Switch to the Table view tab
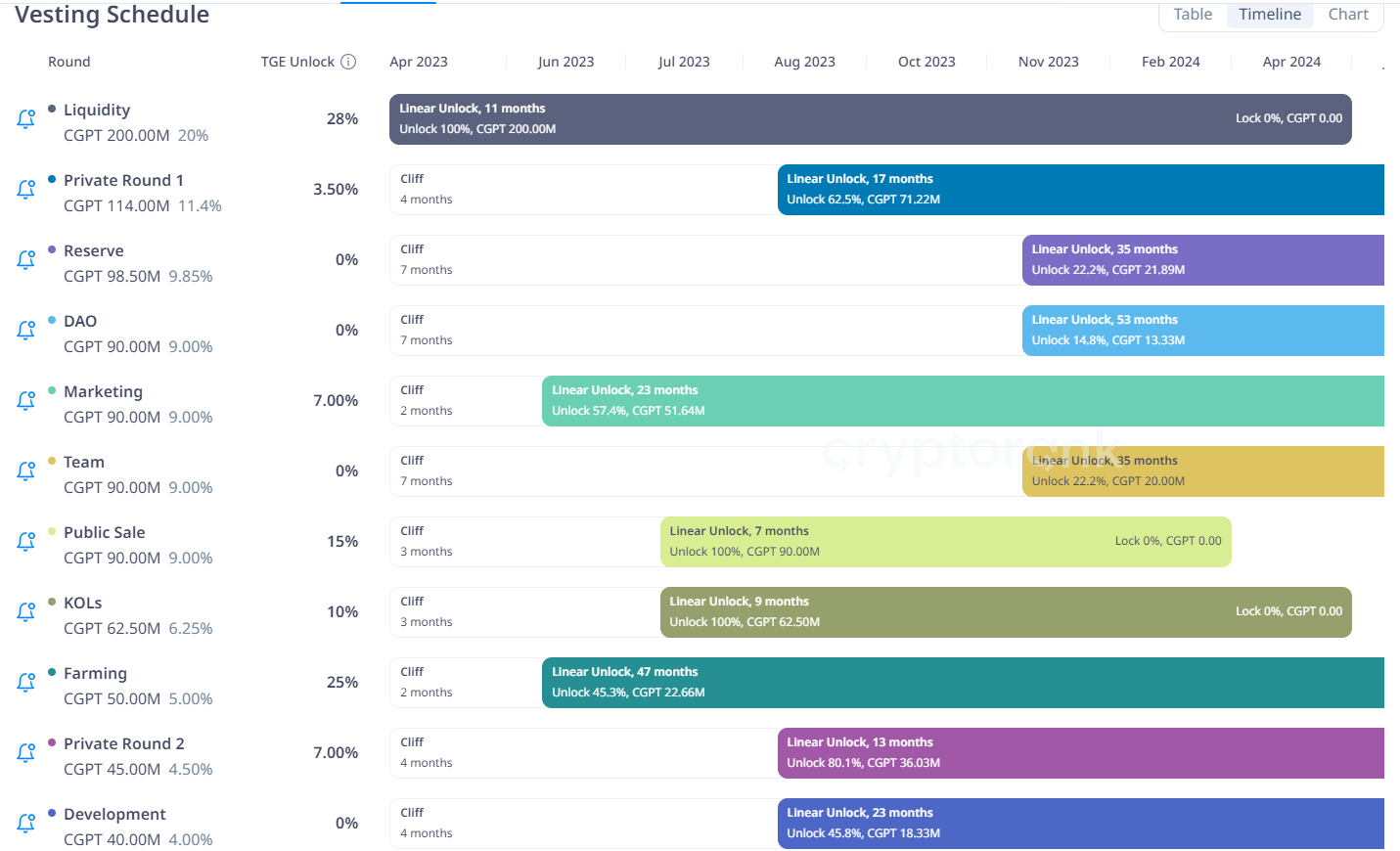The width and height of the screenshot is (1400, 851). coord(1193,15)
